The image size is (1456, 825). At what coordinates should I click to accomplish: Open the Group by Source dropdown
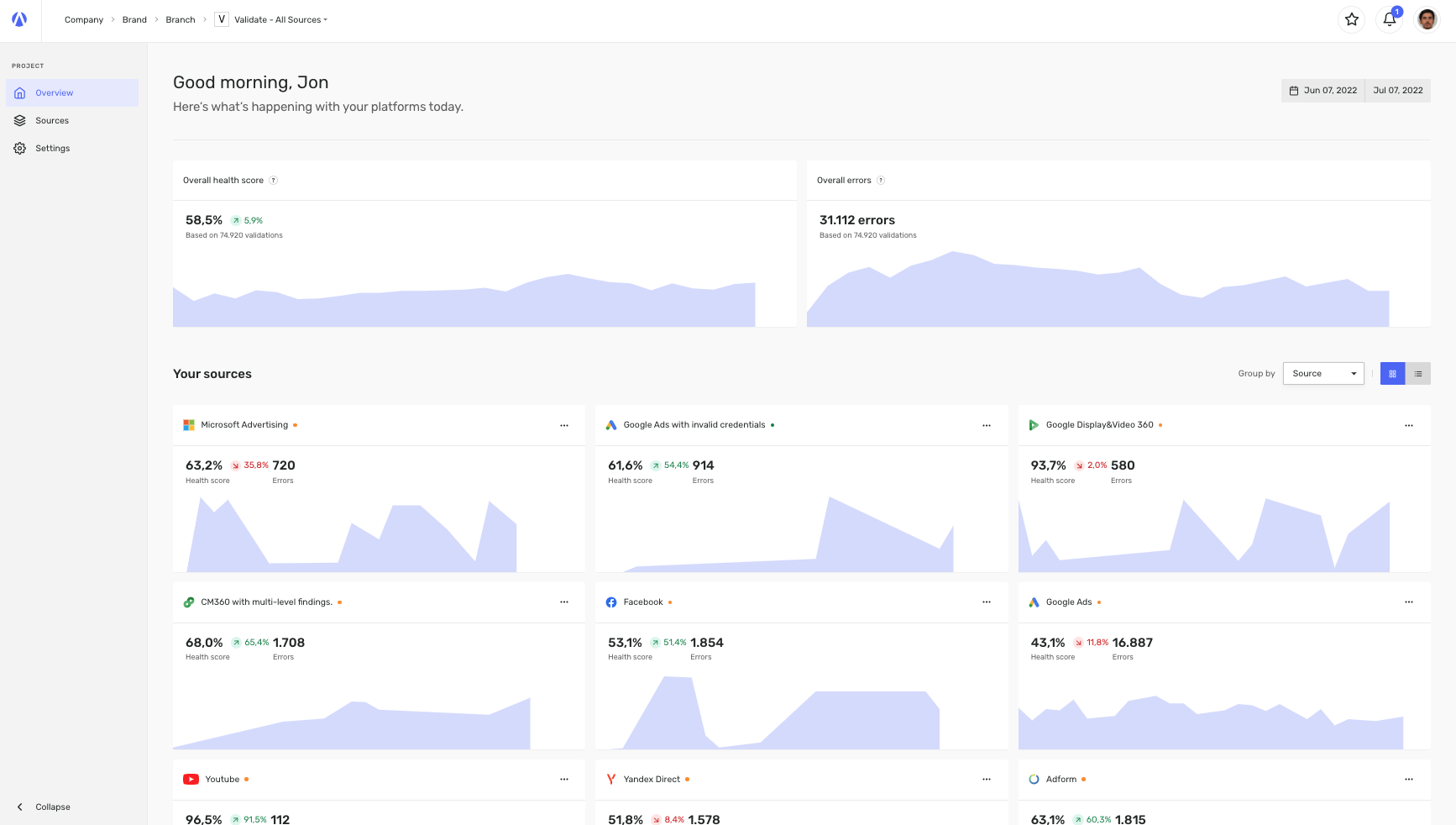(1323, 374)
